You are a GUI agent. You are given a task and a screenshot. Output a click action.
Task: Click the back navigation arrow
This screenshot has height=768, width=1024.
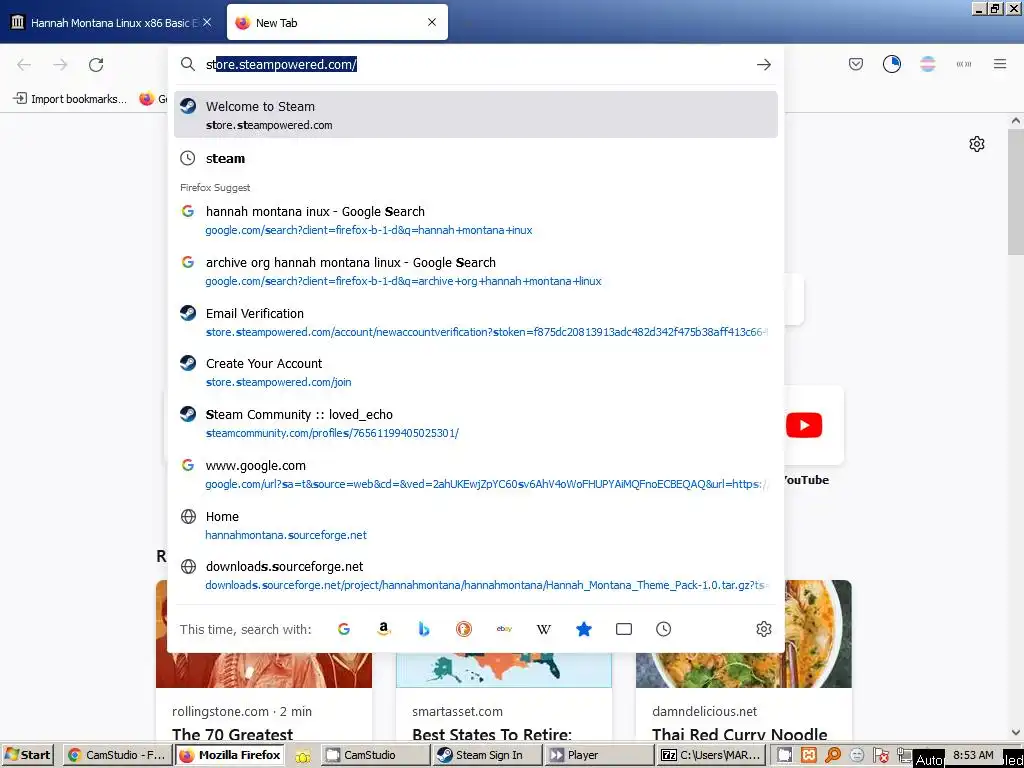coord(24,65)
